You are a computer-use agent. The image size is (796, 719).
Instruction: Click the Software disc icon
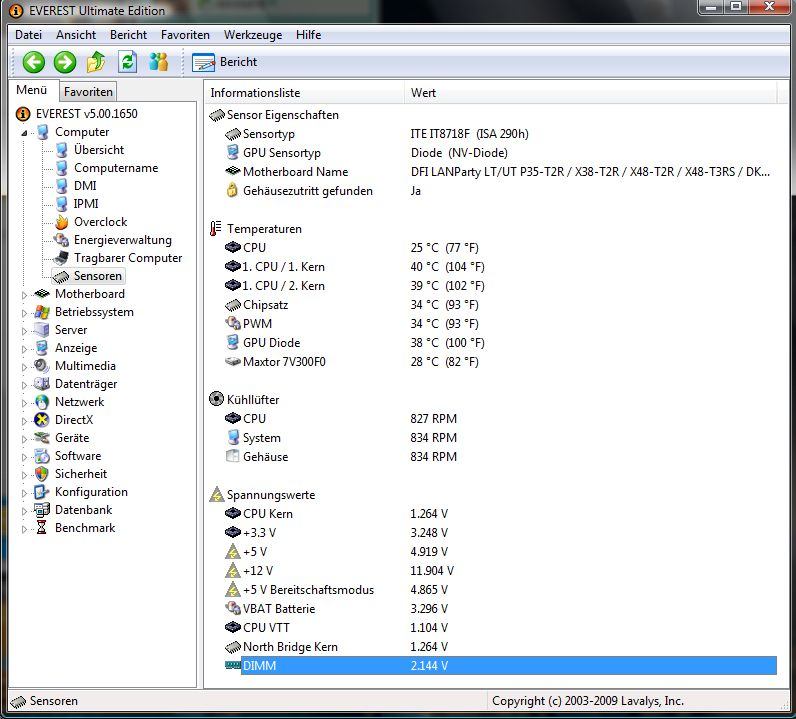pyautogui.click(x=42, y=455)
